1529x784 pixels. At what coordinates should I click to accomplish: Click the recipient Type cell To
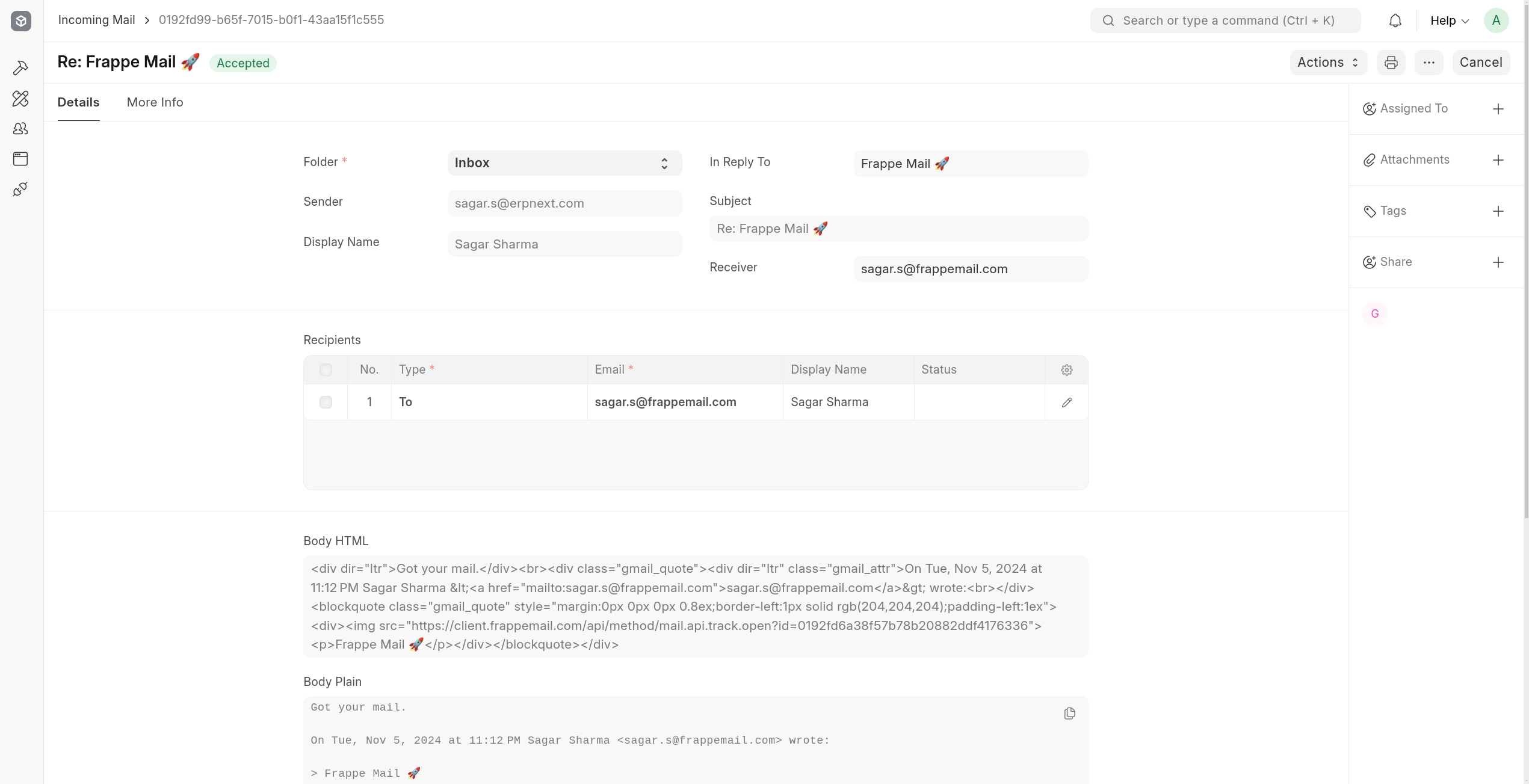tap(489, 403)
